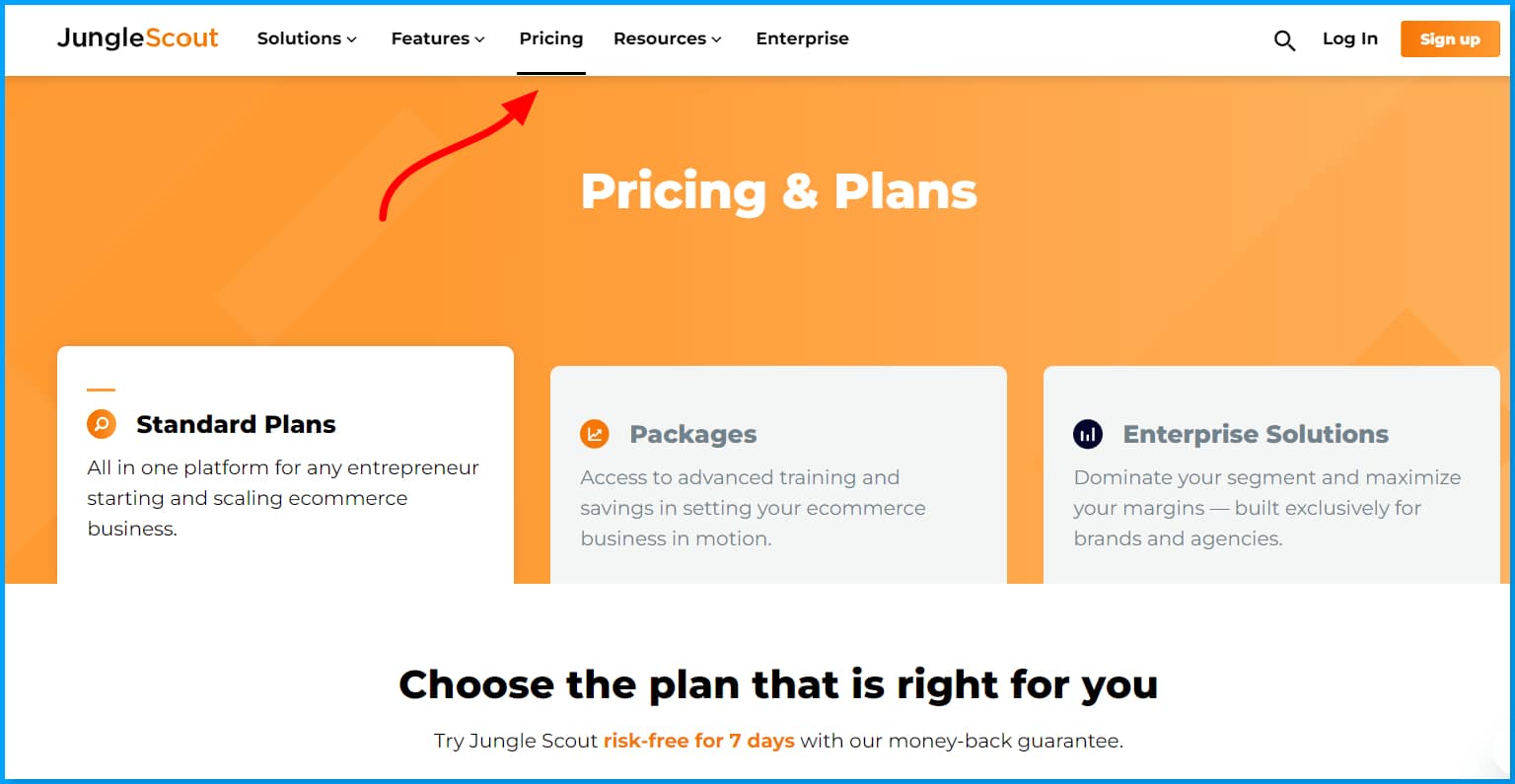Open the Enterprise nav item
1515x784 pixels.
(x=802, y=38)
